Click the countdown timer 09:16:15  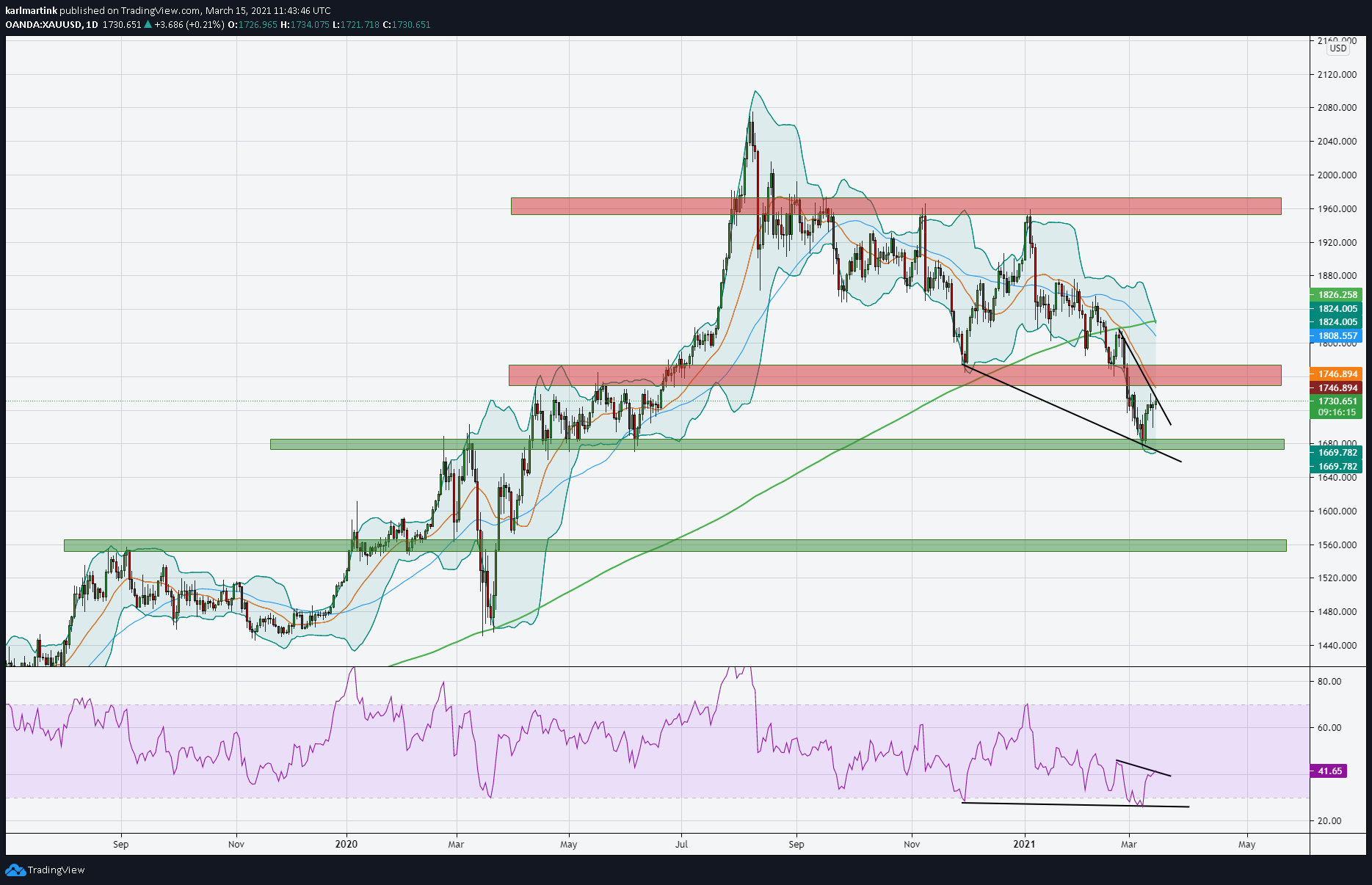point(1337,412)
